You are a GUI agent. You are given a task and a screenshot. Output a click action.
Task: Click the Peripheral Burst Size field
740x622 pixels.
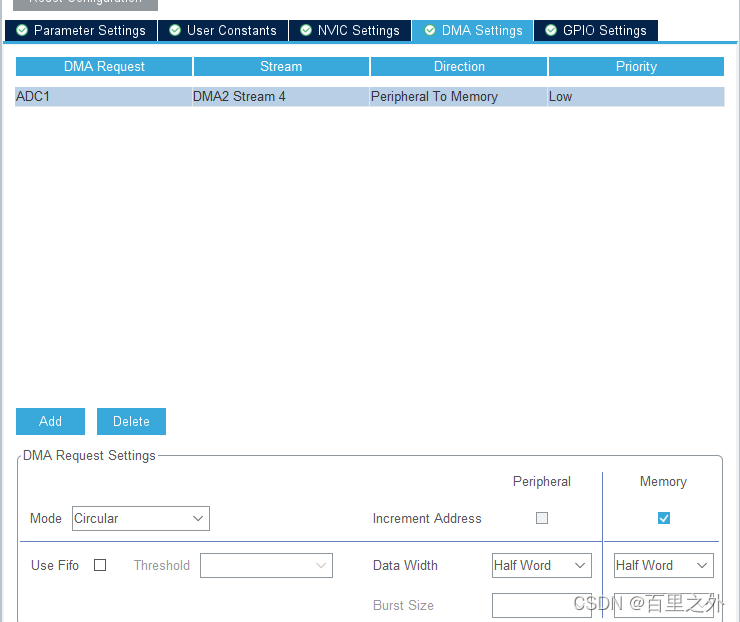pyautogui.click(x=541, y=605)
